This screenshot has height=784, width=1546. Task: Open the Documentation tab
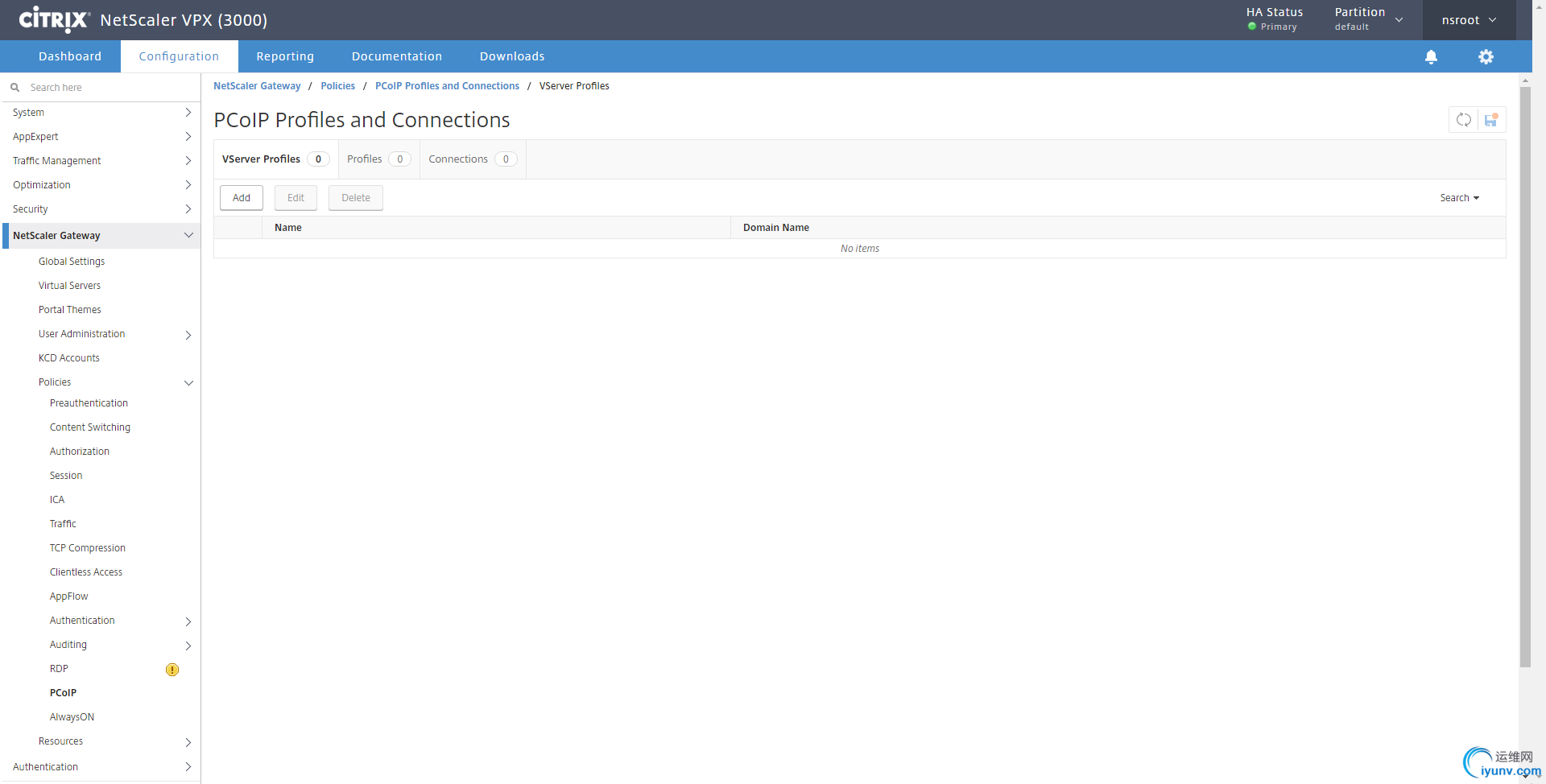click(397, 56)
